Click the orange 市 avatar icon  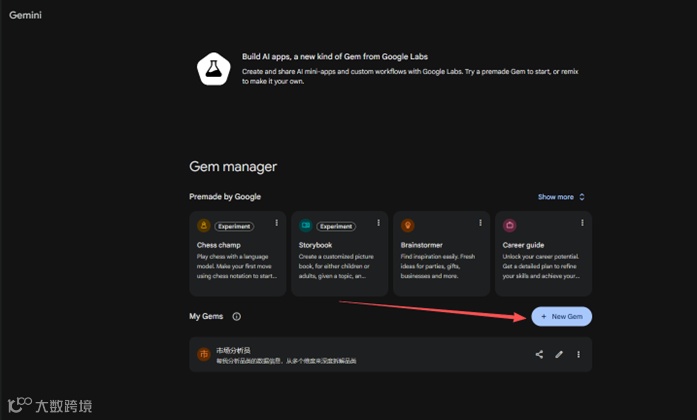click(x=204, y=354)
